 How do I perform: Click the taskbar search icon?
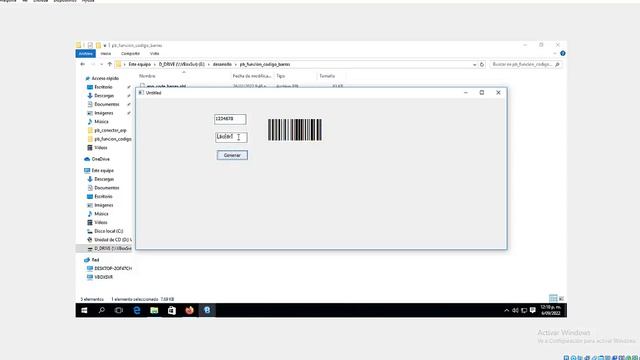pyautogui.click(x=101, y=310)
